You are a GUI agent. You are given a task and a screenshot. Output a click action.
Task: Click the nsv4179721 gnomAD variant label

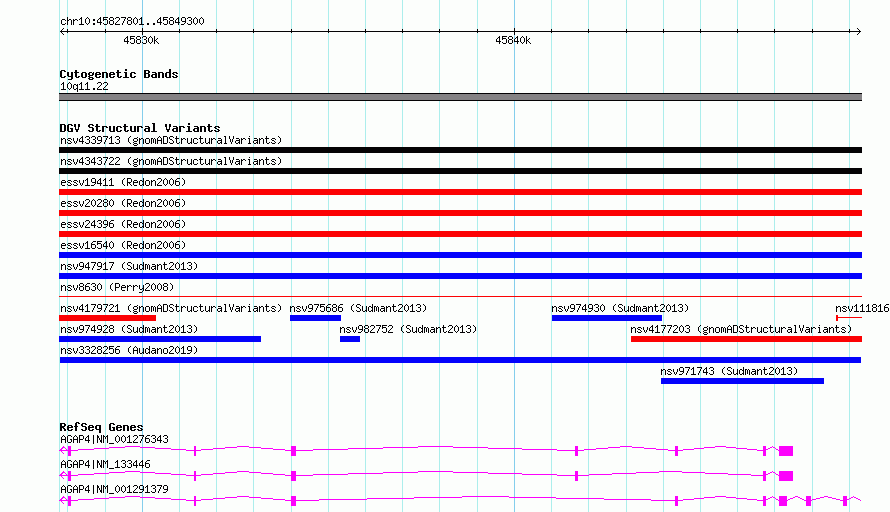click(171, 308)
